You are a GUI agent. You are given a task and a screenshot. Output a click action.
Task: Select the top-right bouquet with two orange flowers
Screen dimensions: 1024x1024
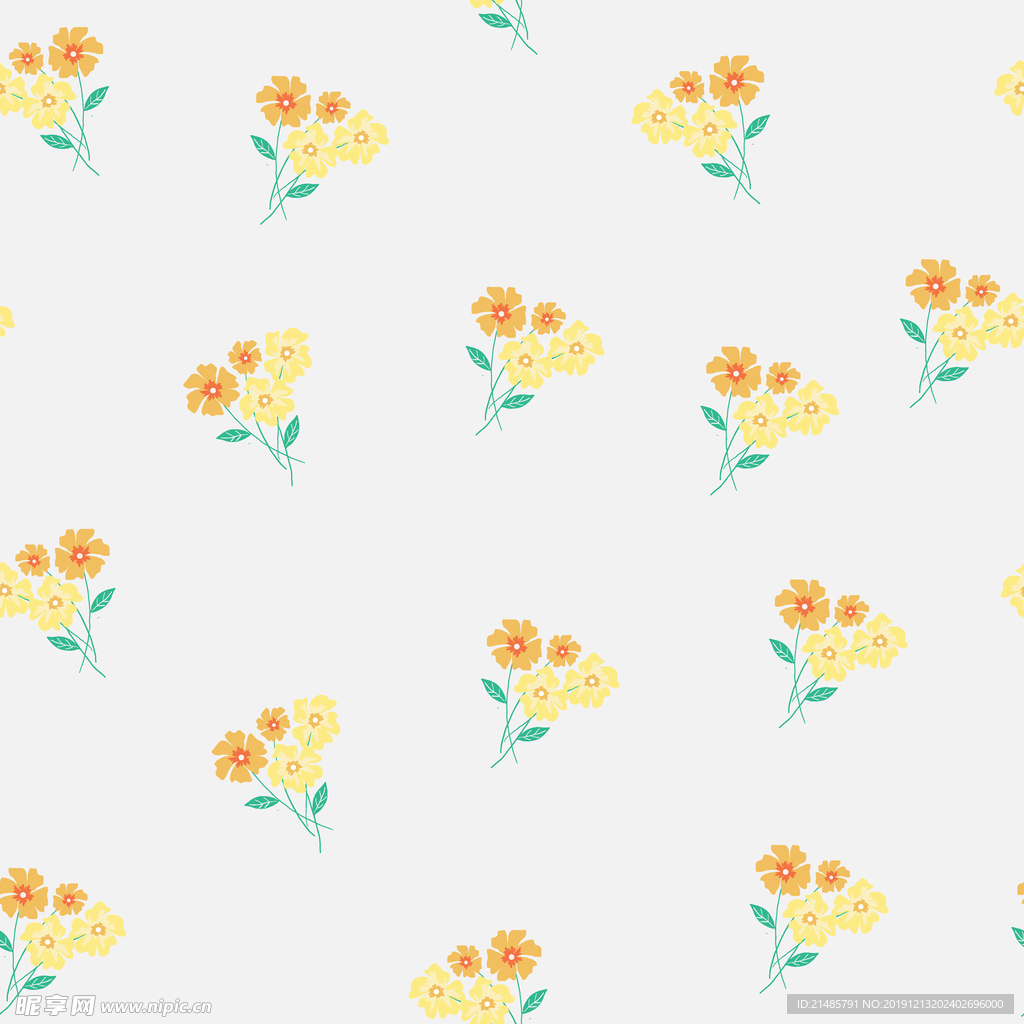click(705, 122)
